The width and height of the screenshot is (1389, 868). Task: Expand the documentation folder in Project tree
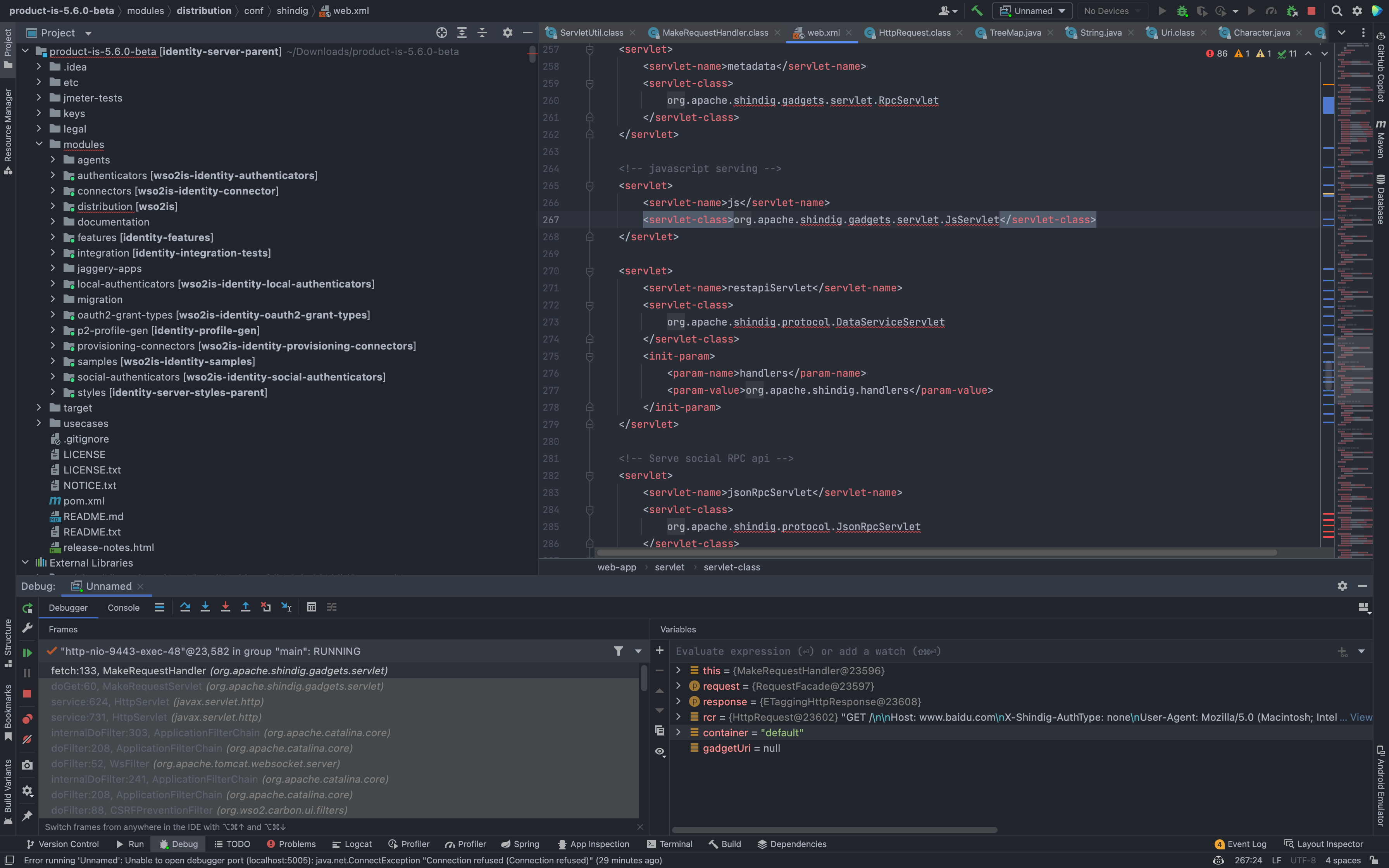[53, 222]
